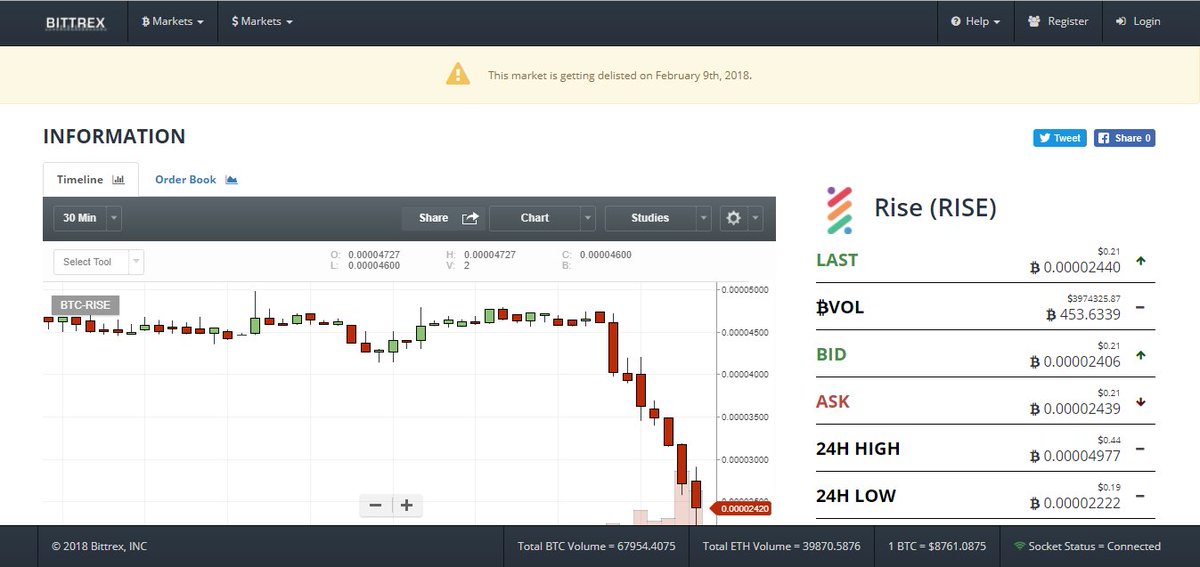Switch to the Order Book tab
1200x567 pixels.
195,180
